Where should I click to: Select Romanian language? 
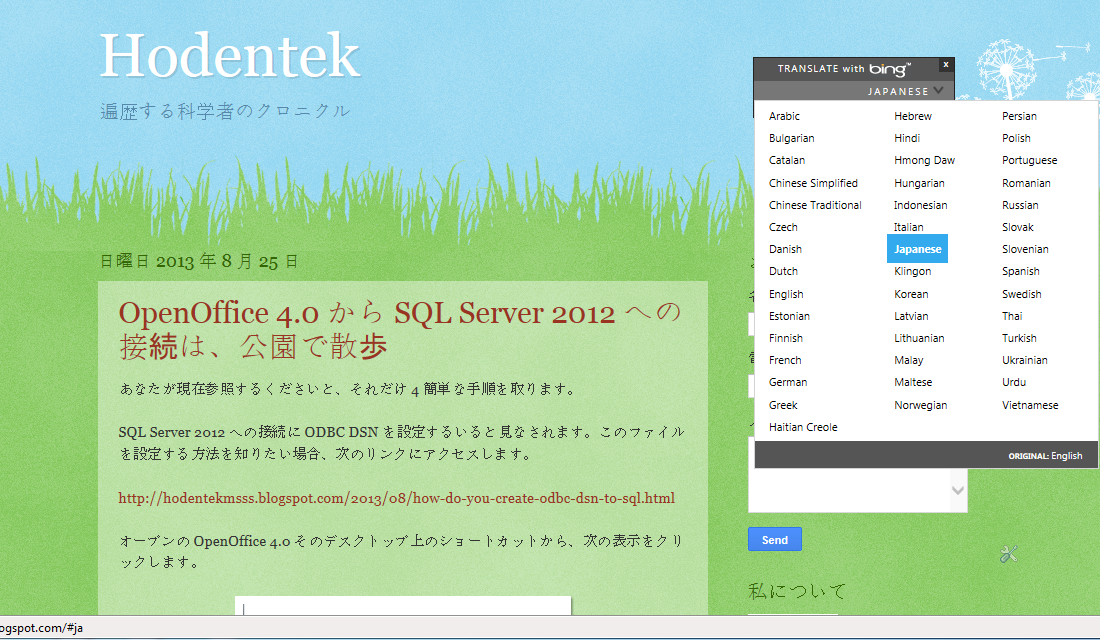click(1026, 183)
